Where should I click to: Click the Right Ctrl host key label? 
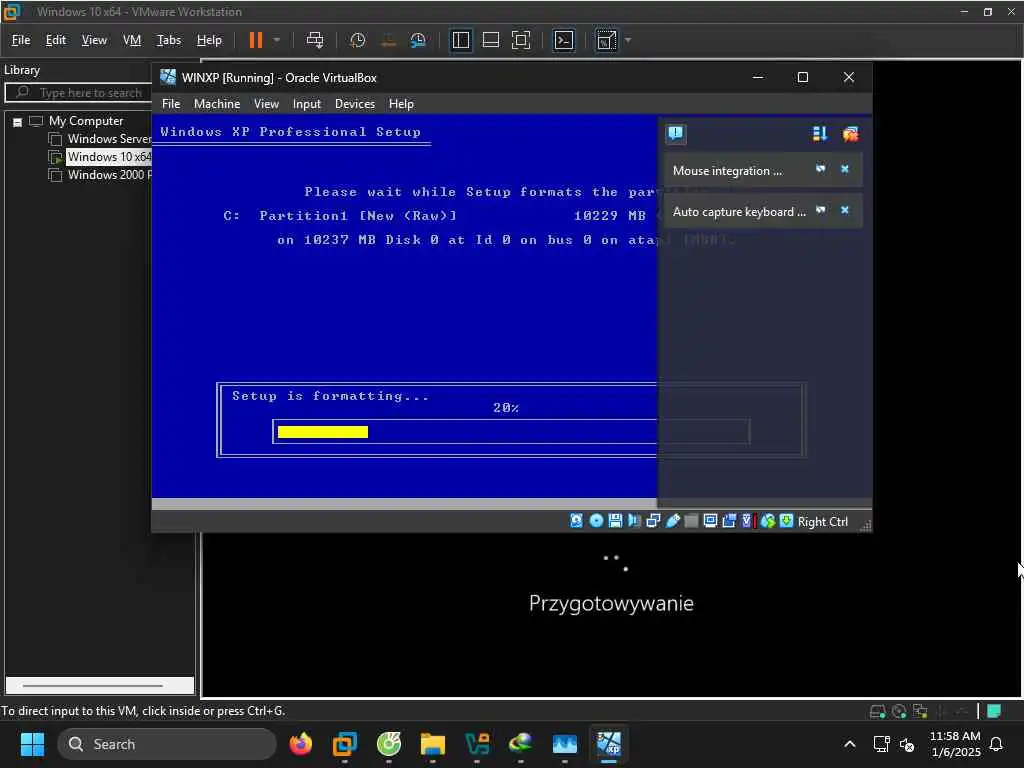click(x=823, y=522)
